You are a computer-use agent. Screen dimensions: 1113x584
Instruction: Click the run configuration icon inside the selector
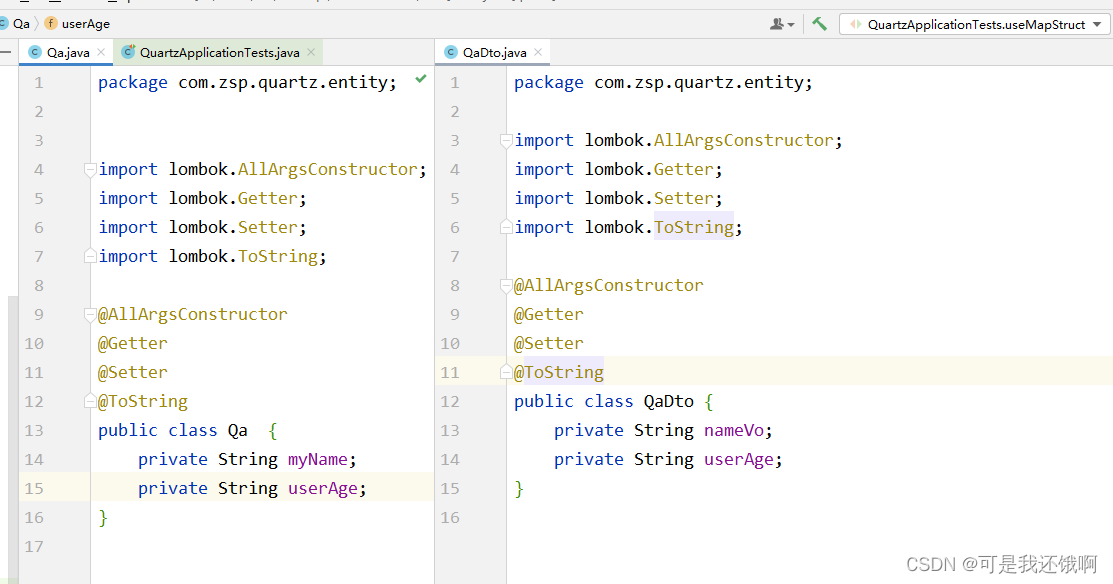855,22
